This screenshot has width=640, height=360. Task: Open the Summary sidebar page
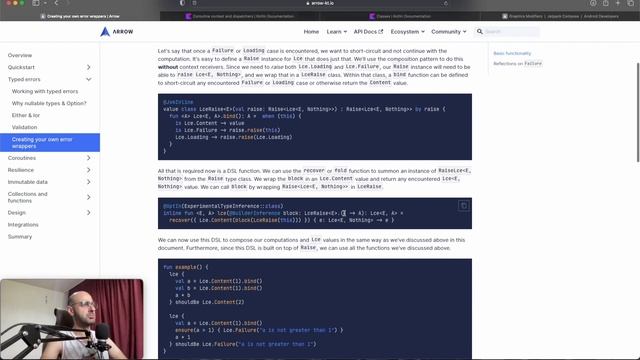(x=20, y=237)
